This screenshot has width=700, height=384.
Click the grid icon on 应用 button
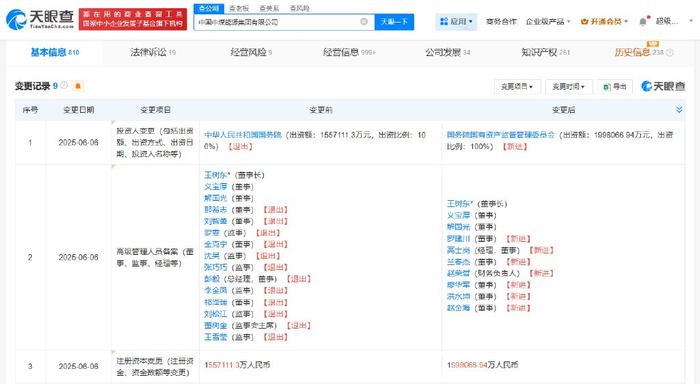[x=444, y=21]
